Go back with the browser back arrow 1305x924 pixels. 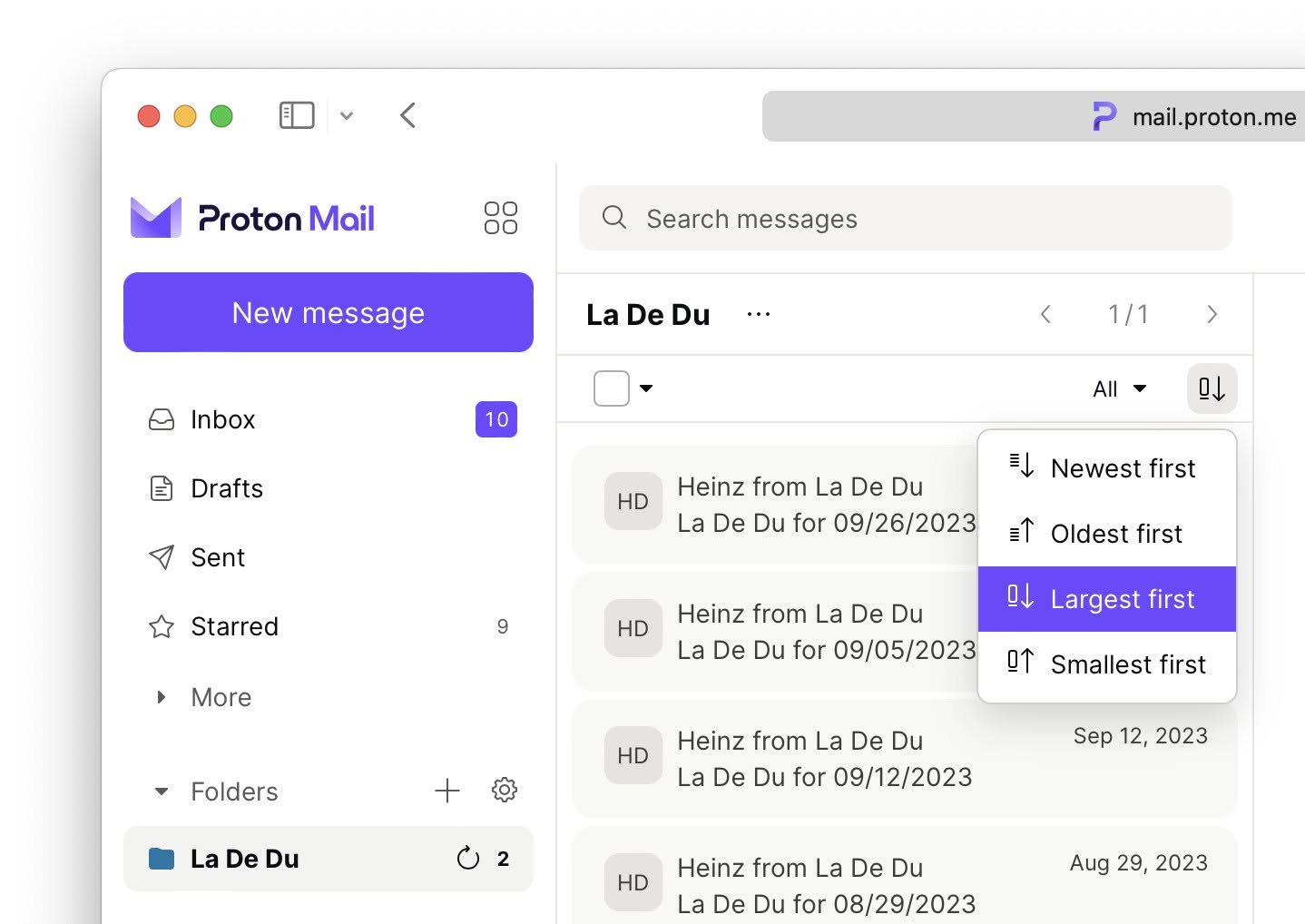(x=407, y=115)
